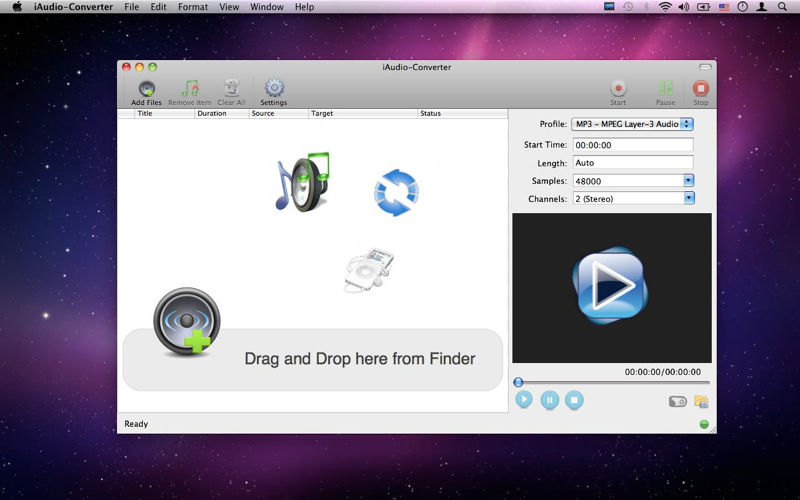Play preview with round blue play button
The width and height of the screenshot is (800, 500).
coord(524,399)
